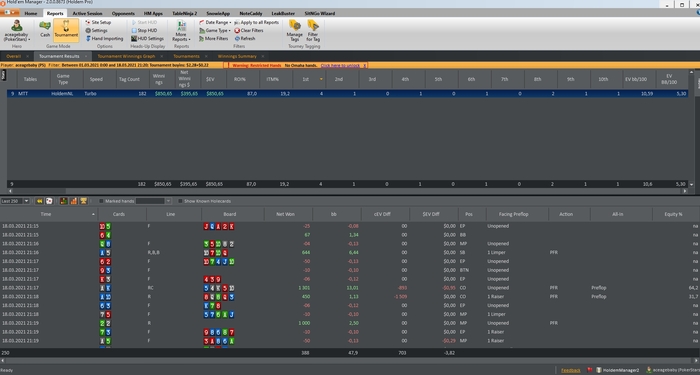Close the Tournaments report tab
This screenshot has width=700, height=375.
206,56
